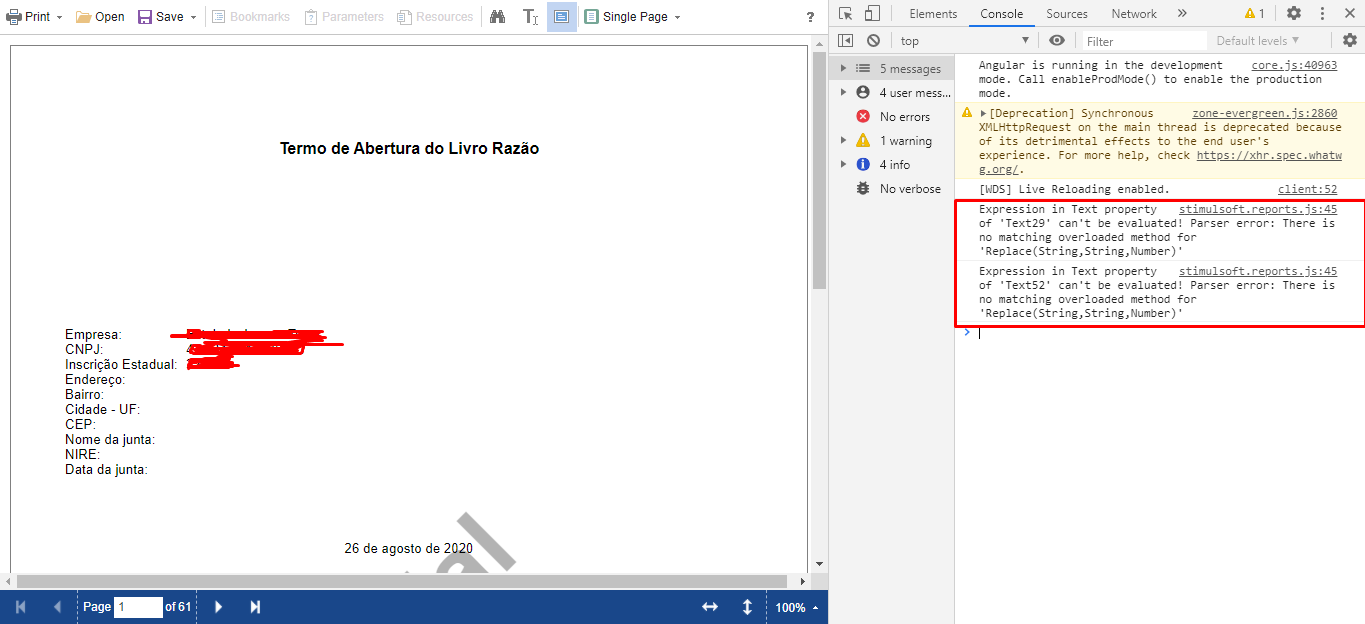Viewport: 1365px width, 624px height.
Task: Expand the 1 warning group
Action: click(843, 141)
